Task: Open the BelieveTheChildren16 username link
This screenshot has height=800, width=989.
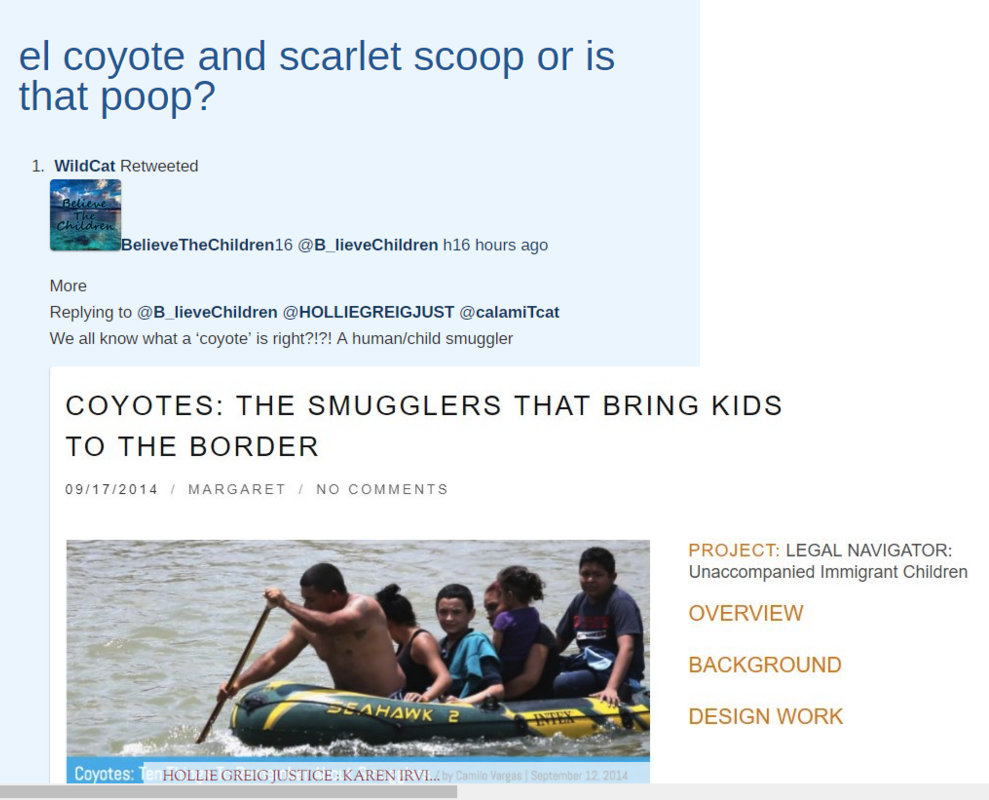Action: pyautogui.click(x=206, y=245)
